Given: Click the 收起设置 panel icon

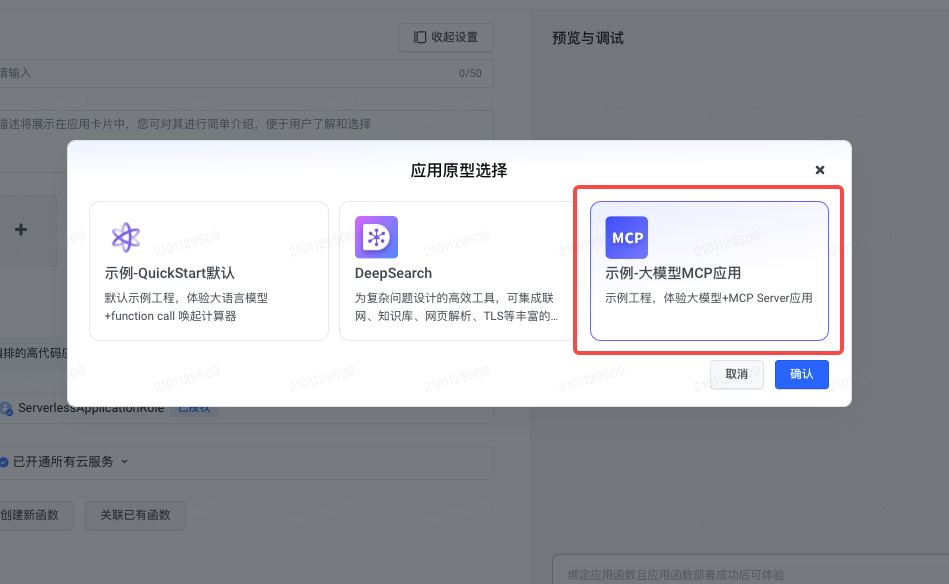Looking at the screenshot, I should tap(419, 38).
